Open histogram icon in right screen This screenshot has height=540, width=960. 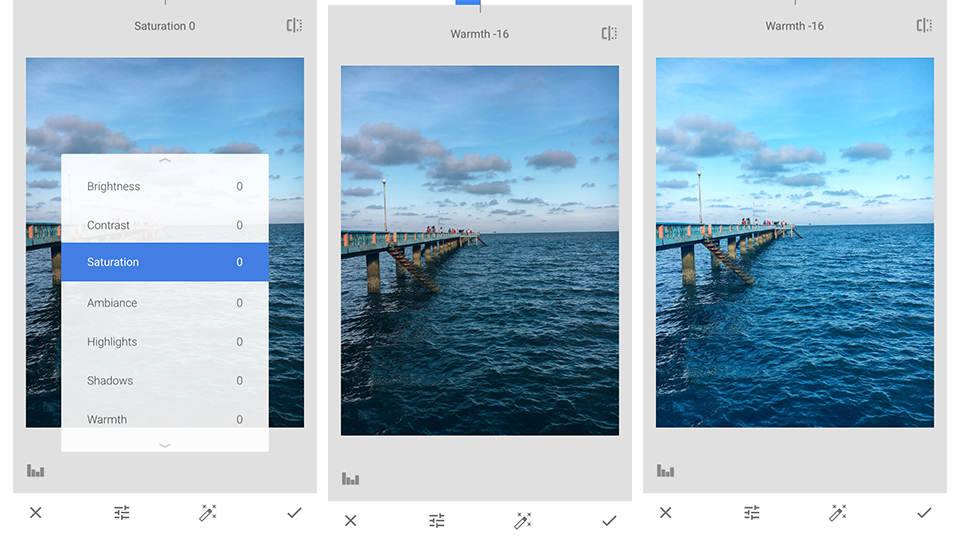click(666, 470)
